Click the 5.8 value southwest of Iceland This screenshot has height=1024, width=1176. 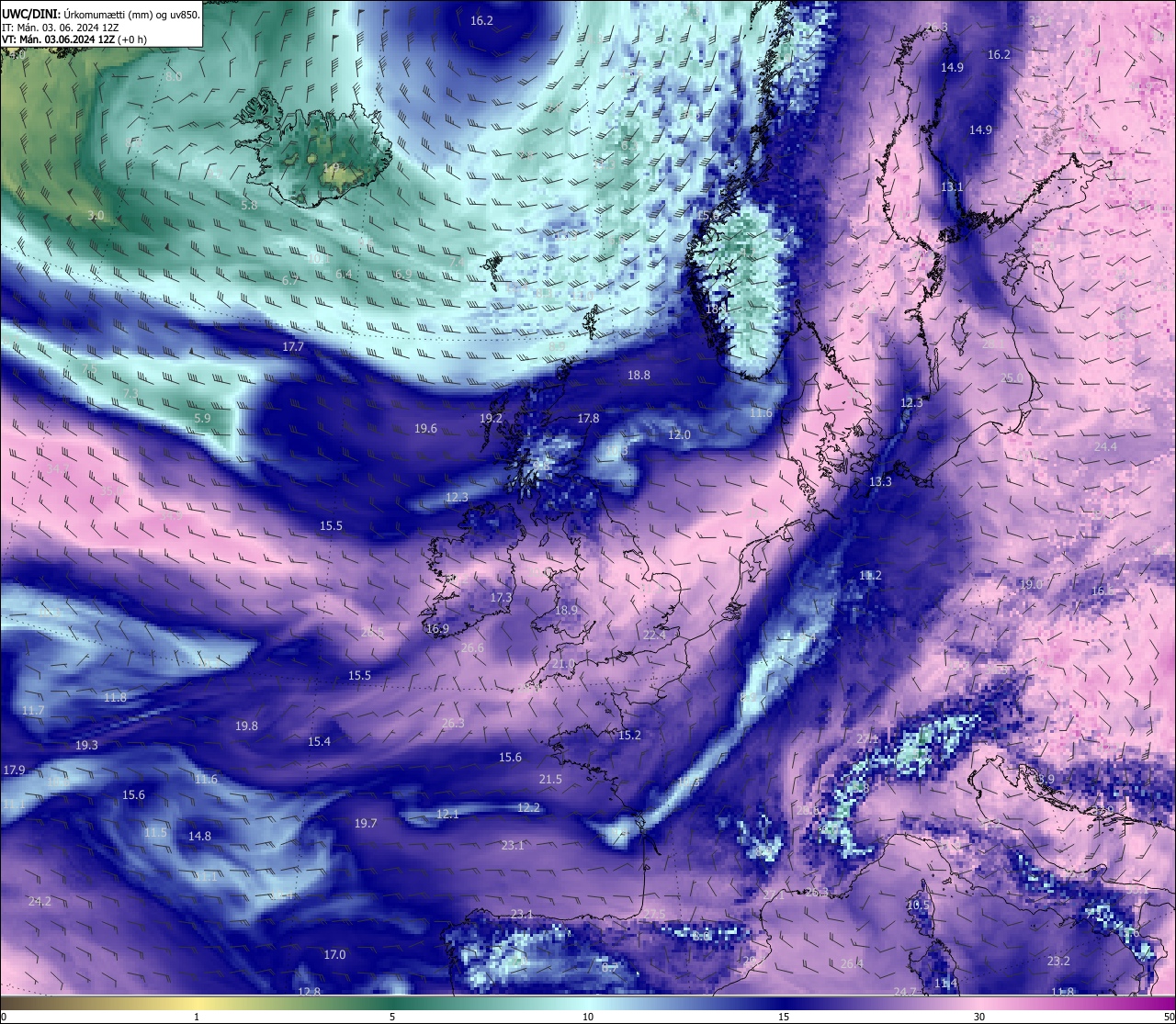249,205
